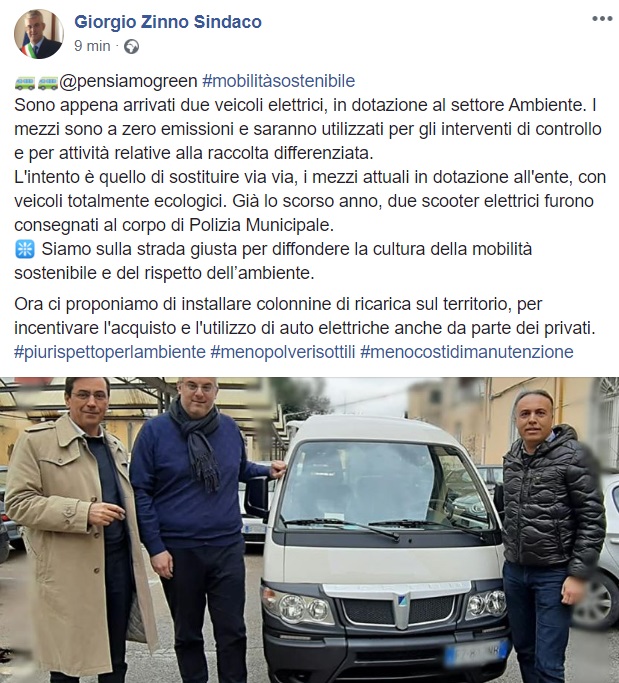Screen dimensions: 619x683
Task: Open the Giorgio Zinno Sindaco name link
Action: (168, 22)
